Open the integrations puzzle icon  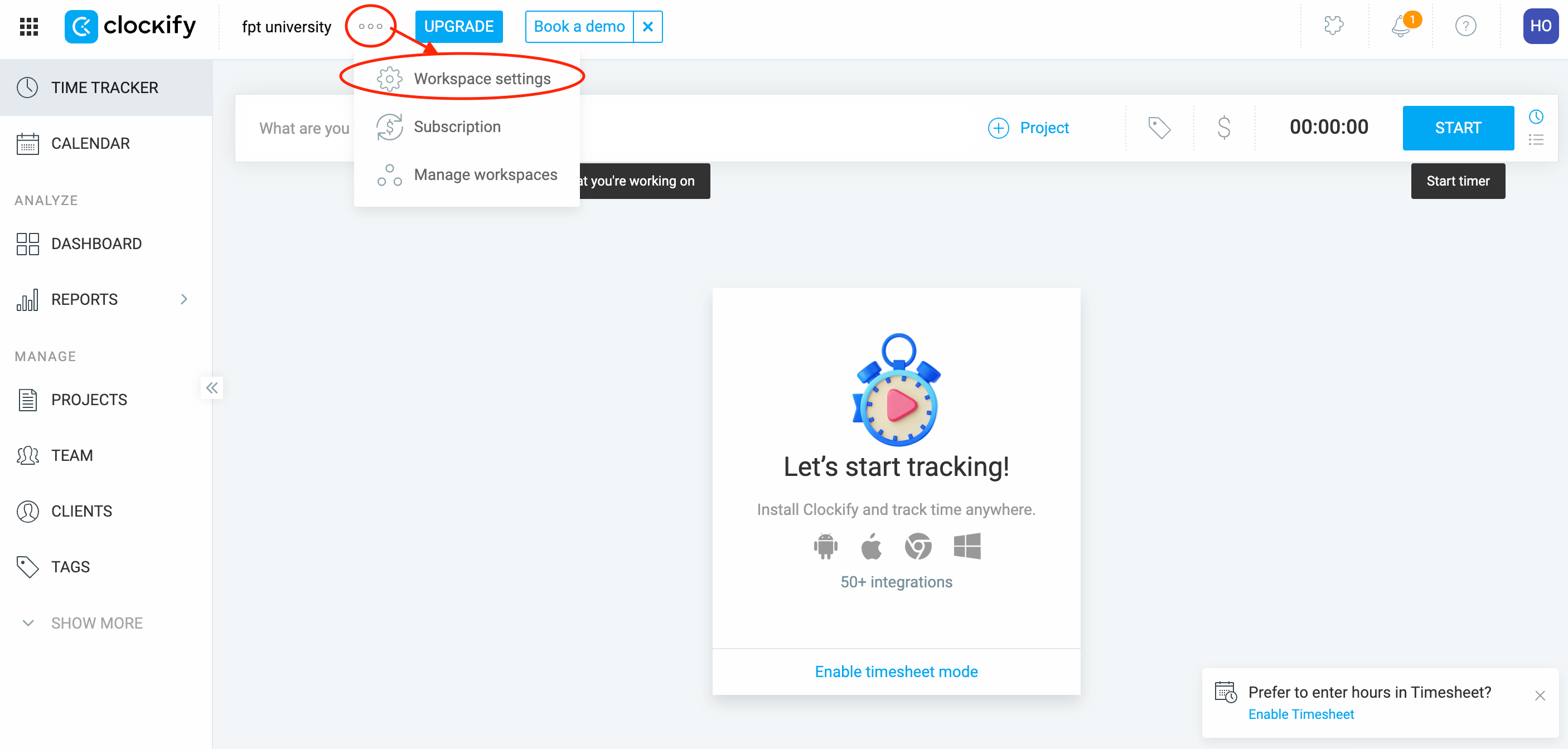1333,26
